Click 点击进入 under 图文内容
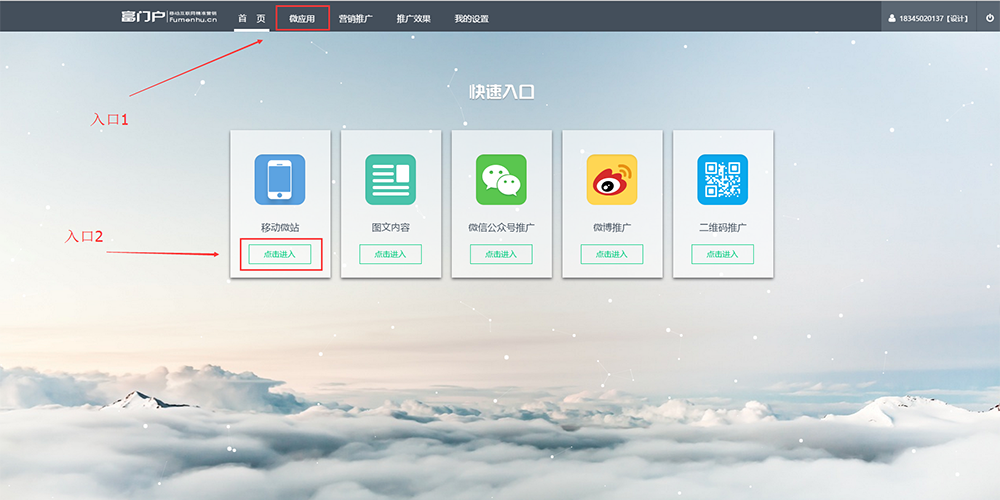The image size is (1000, 500). [x=390, y=254]
